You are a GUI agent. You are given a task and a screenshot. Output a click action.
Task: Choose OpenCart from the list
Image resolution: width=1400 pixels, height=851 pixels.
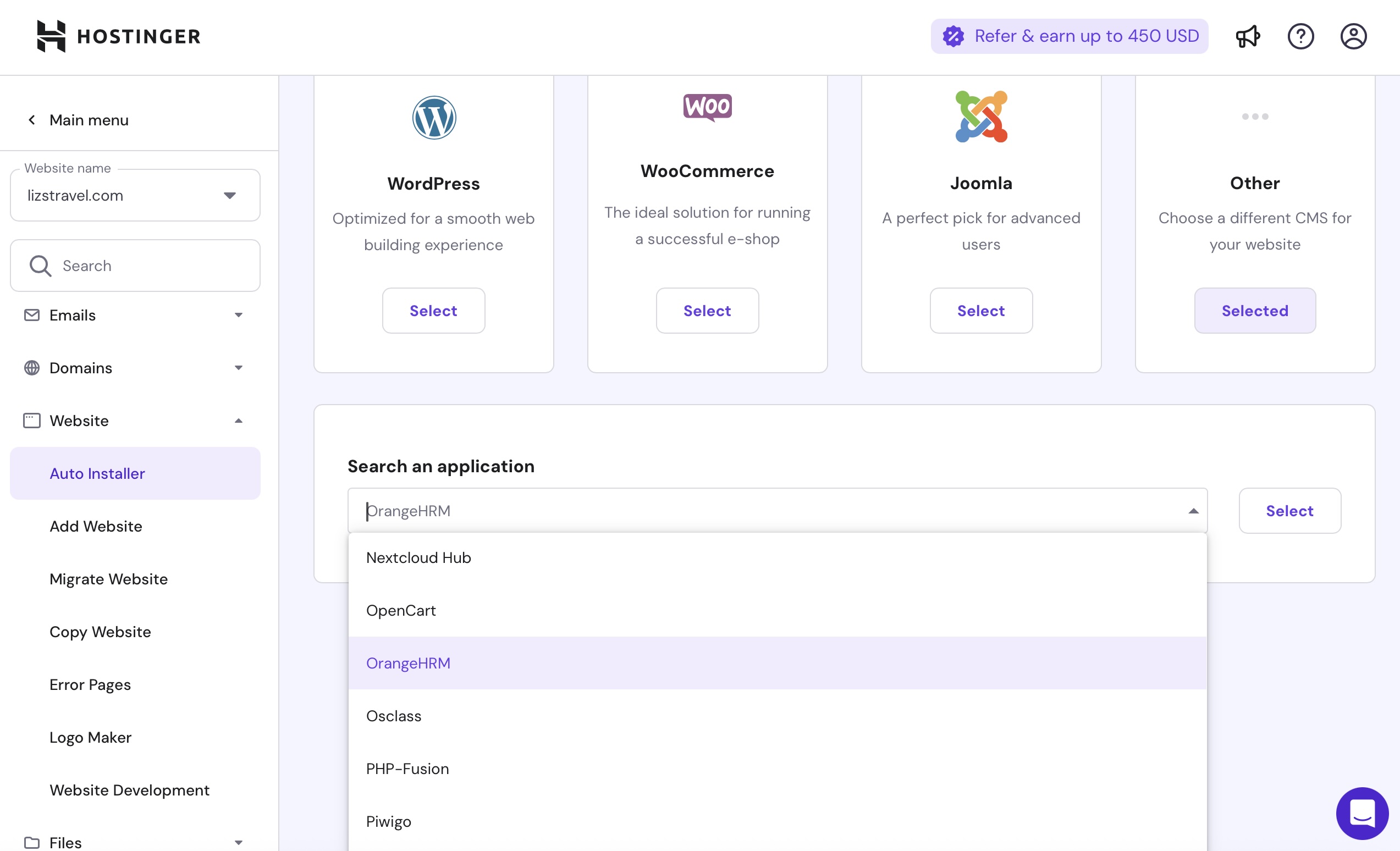(778, 611)
